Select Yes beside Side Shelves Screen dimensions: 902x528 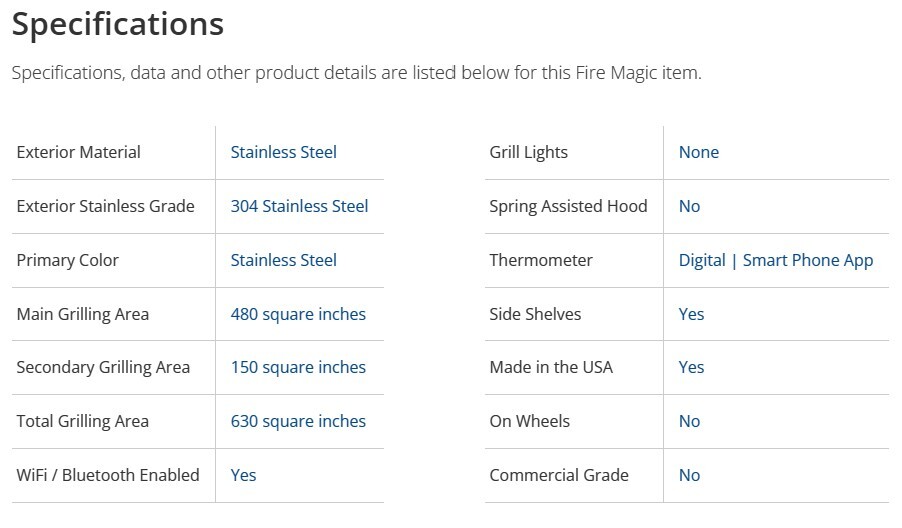pos(691,314)
